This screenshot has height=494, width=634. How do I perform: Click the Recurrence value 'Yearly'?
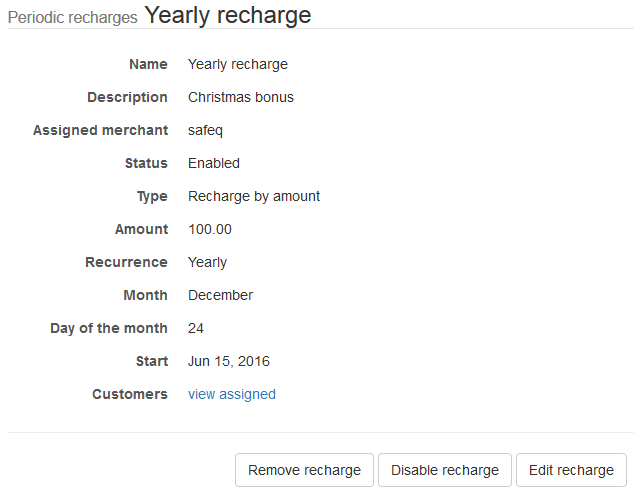pos(208,262)
